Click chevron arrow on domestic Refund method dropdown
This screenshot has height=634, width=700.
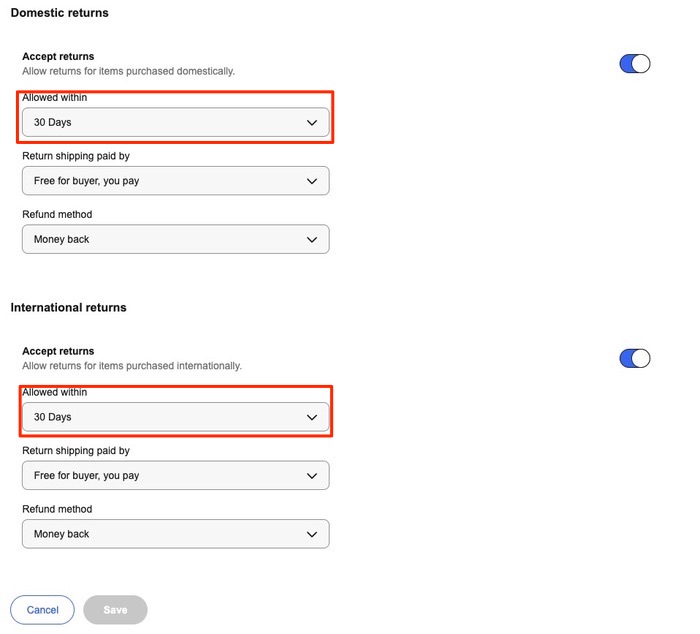312,240
